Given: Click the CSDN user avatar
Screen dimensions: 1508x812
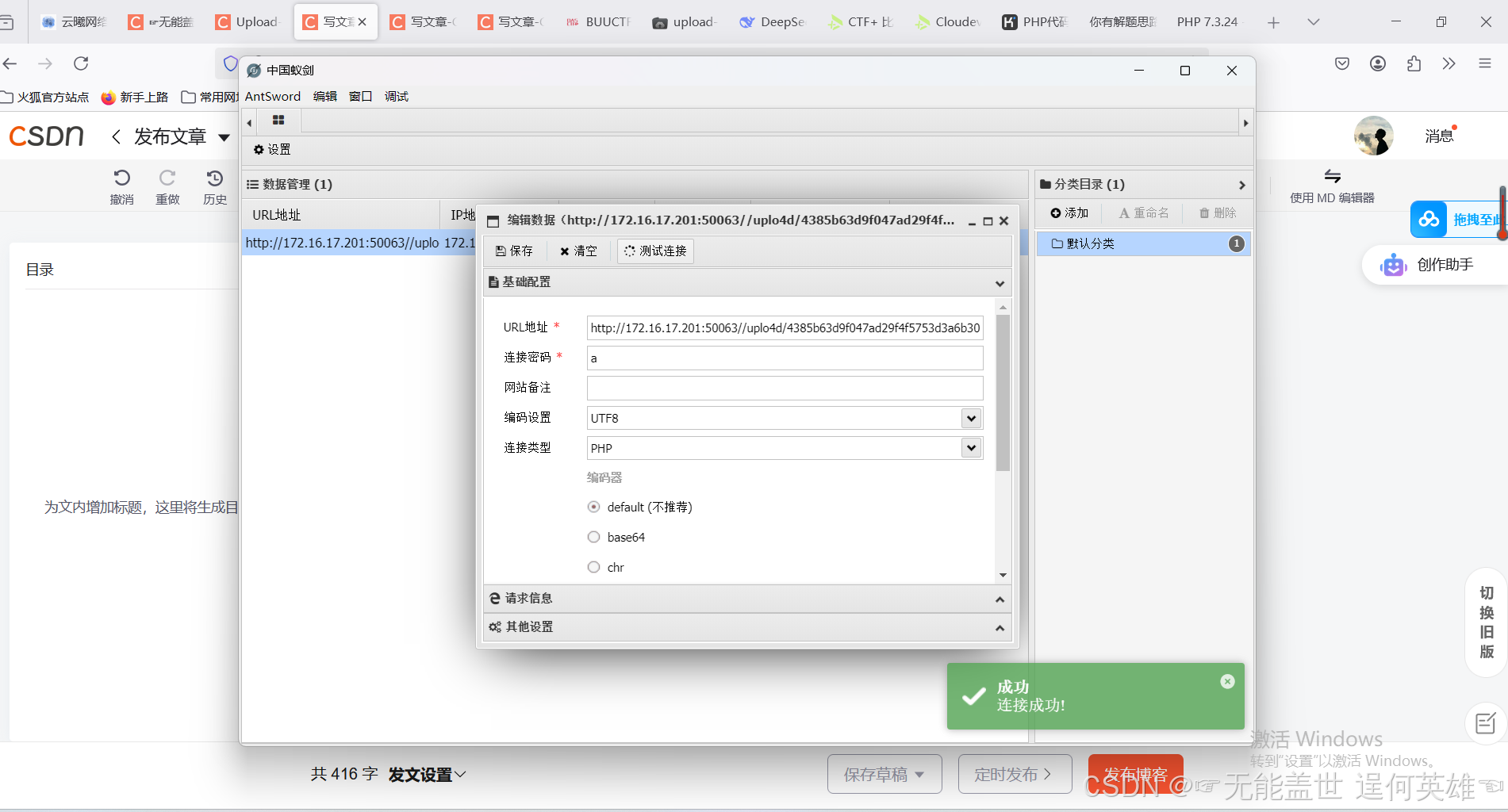Looking at the screenshot, I should tap(1374, 136).
